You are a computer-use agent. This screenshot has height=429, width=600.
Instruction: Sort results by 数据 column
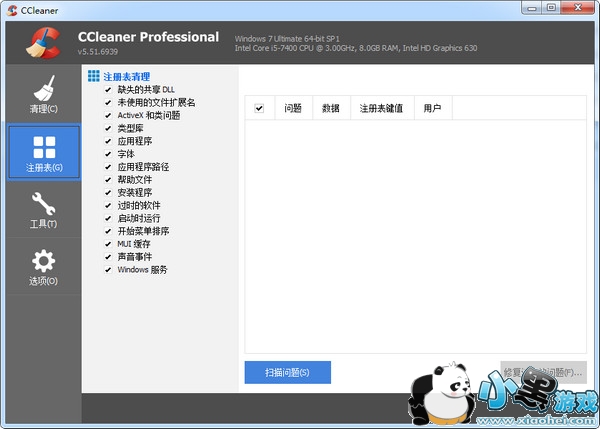(x=331, y=108)
